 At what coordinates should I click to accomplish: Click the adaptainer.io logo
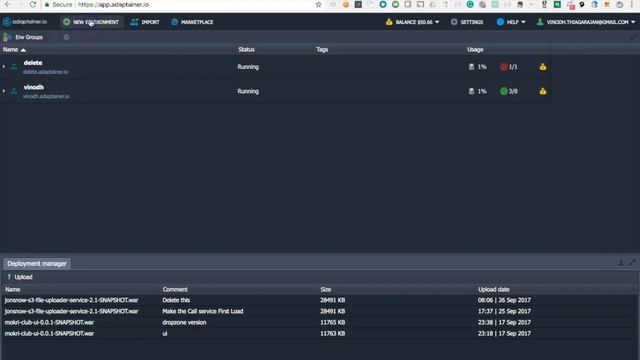click(25, 22)
